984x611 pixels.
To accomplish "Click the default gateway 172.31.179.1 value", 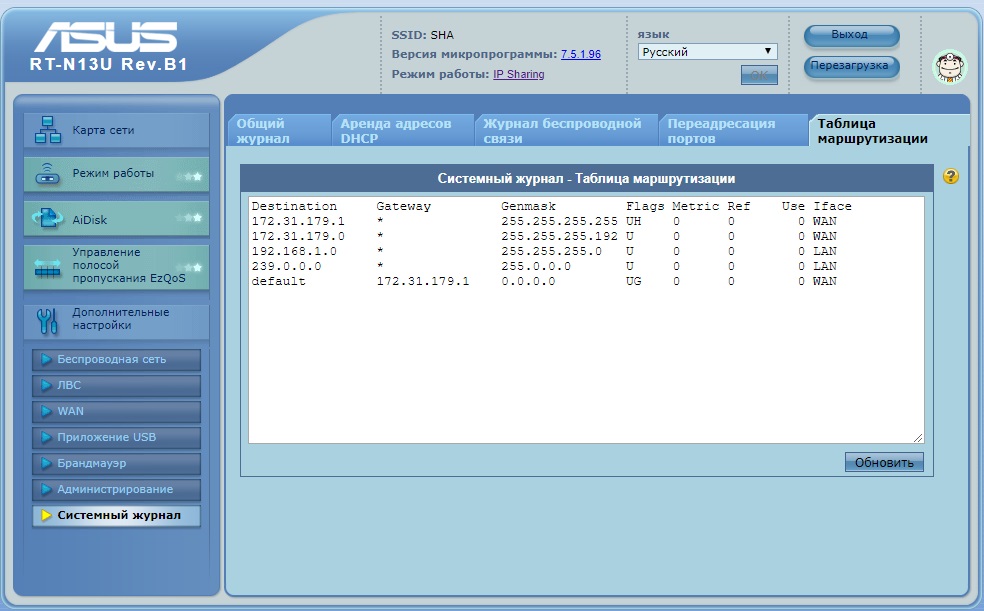I will point(423,282).
